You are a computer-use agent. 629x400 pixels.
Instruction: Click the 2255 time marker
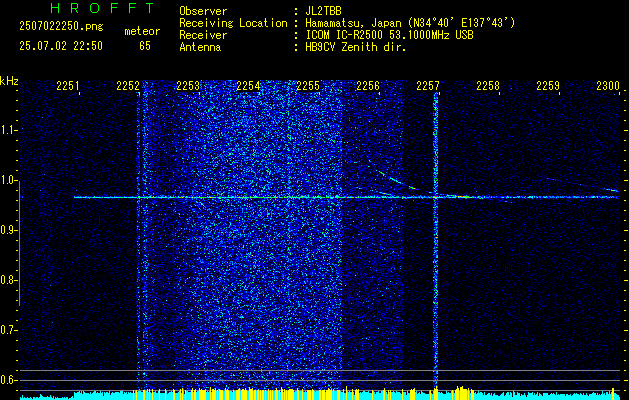[x=308, y=86]
